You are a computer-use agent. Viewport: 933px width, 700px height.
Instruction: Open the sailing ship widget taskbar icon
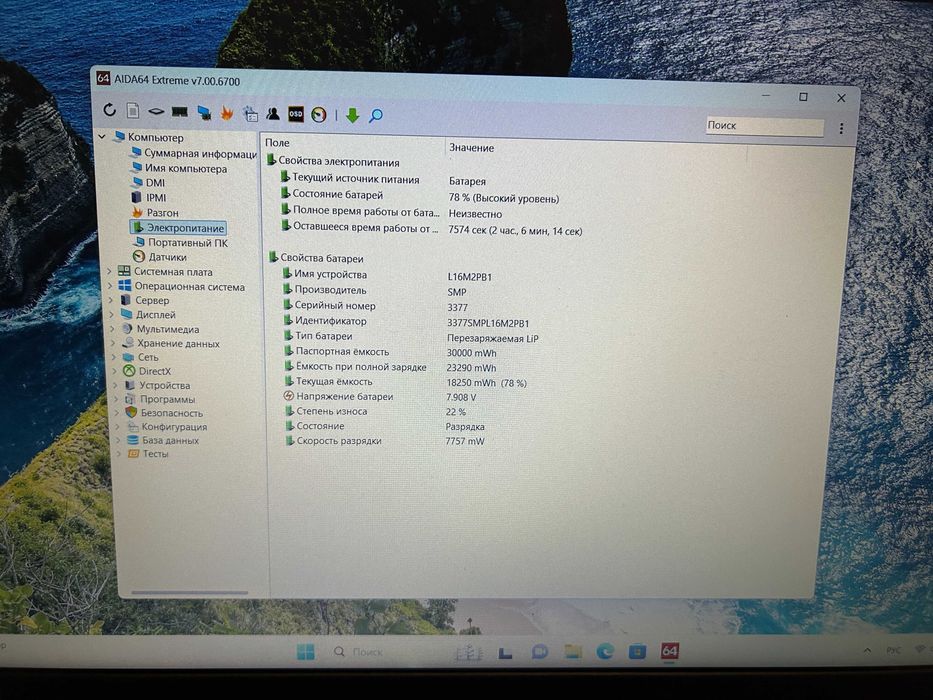[x=468, y=652]
